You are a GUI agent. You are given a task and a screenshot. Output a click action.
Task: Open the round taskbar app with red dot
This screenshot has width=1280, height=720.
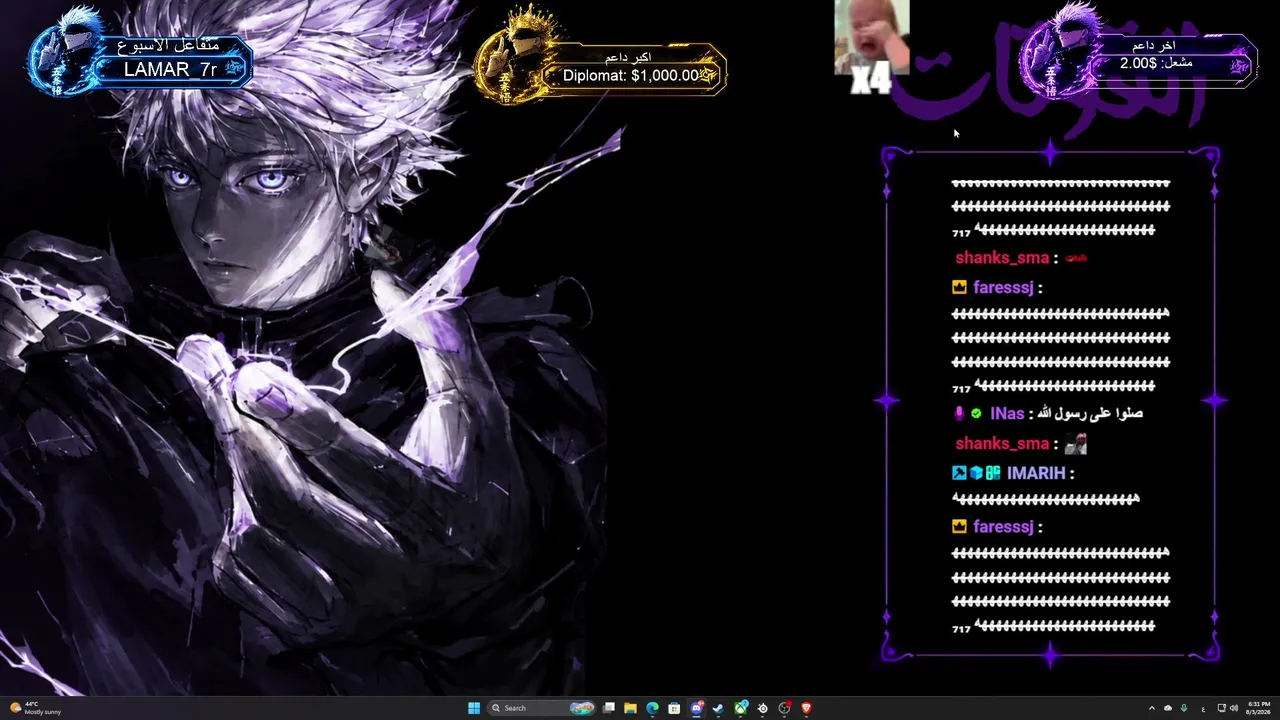point(785,708)
